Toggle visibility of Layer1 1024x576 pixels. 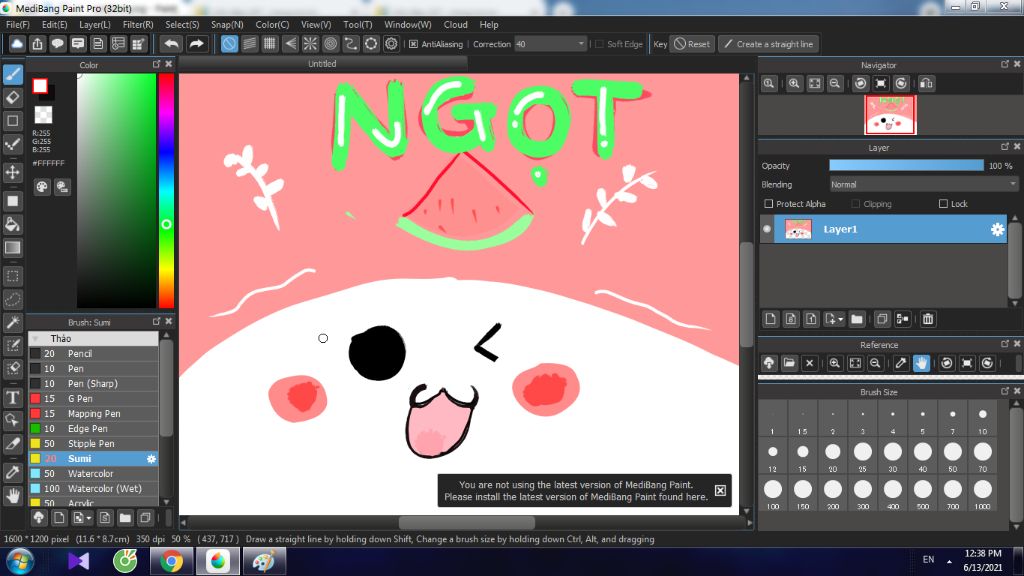tap(767, 229)
